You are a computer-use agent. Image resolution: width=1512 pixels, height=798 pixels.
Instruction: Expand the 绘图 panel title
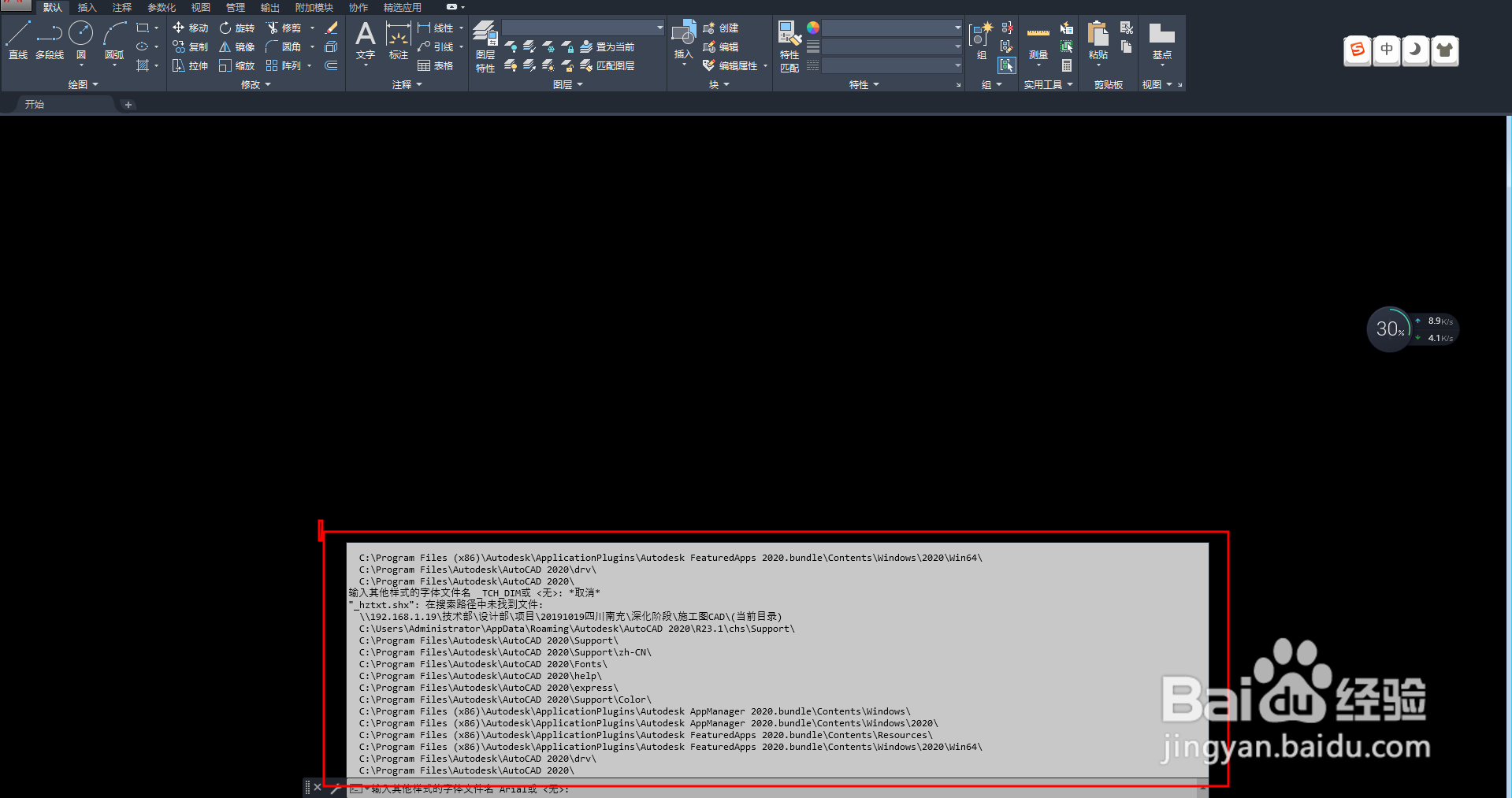(83, 84)
